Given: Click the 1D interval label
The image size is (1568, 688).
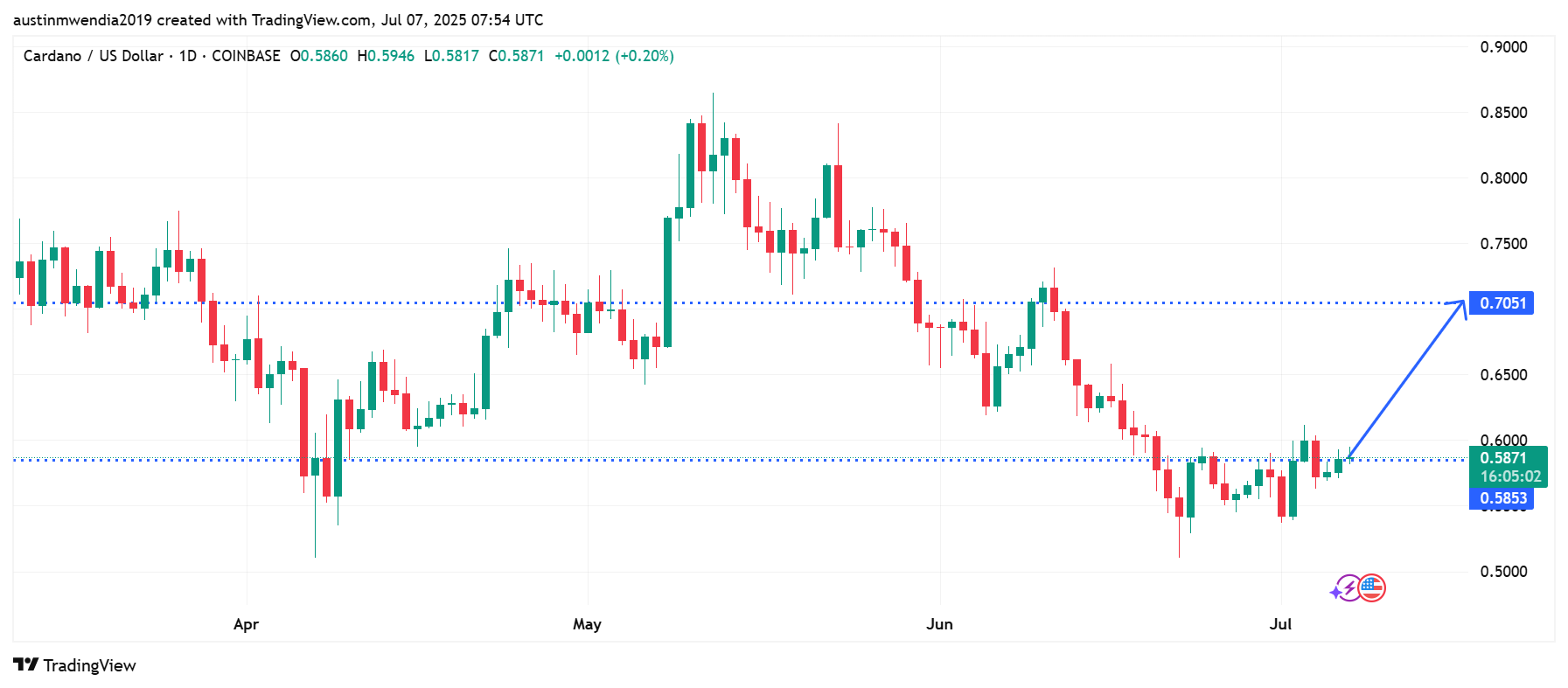Looking at the screenshot, I should [x=187, y=56].
